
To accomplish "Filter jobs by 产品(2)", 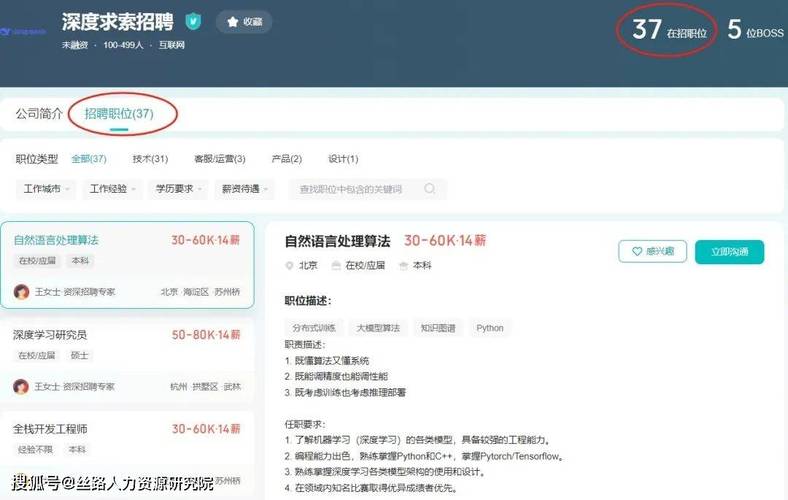I will click(286, 159).
